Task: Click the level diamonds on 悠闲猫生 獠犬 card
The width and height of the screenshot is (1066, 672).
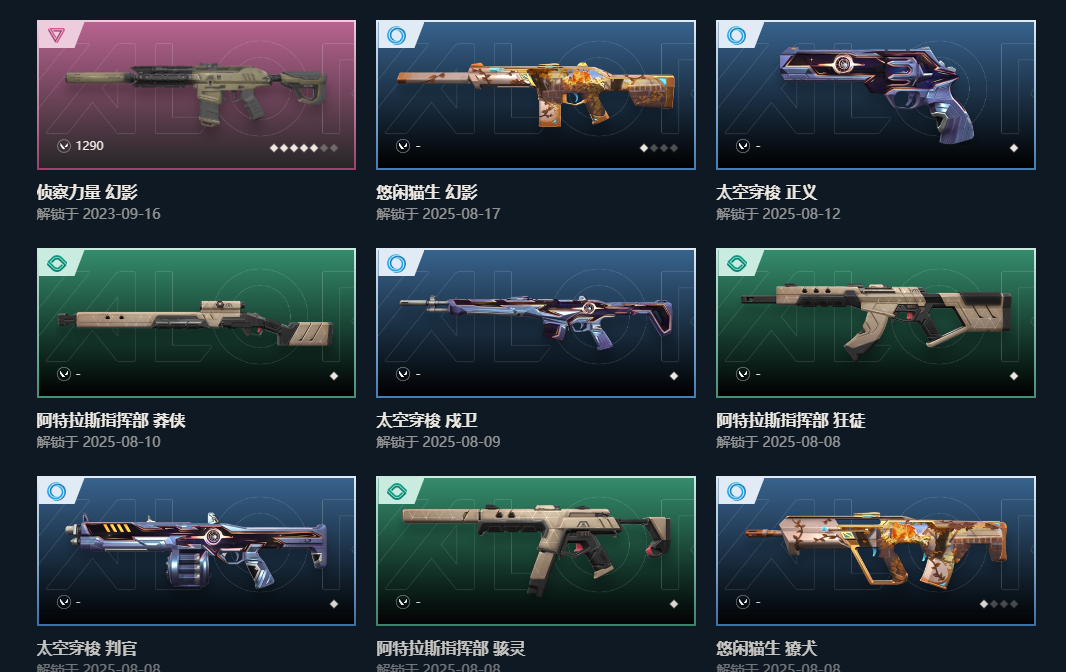Action: tap(999, 604)
